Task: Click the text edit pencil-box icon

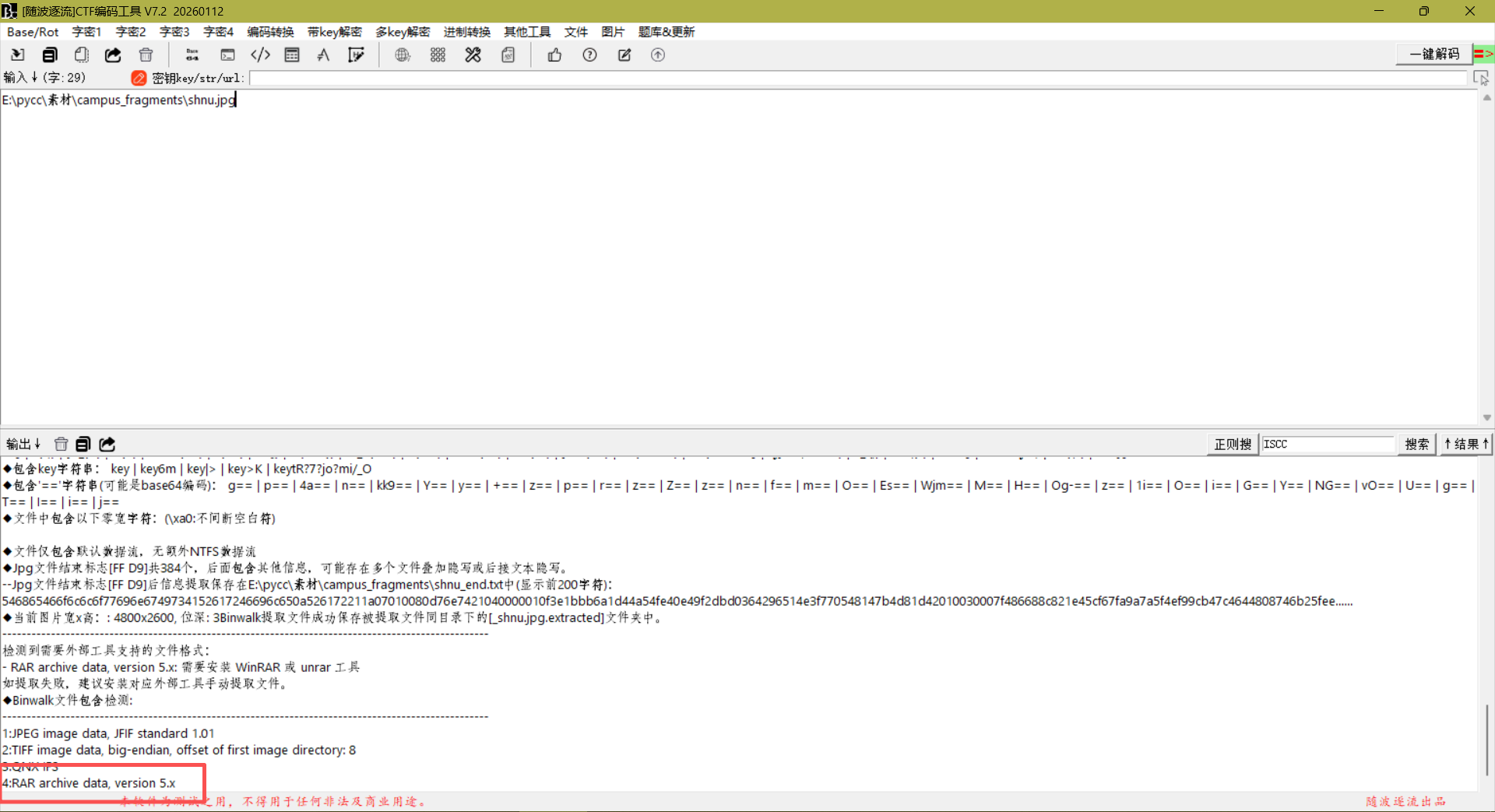Action: click(356, 54)
